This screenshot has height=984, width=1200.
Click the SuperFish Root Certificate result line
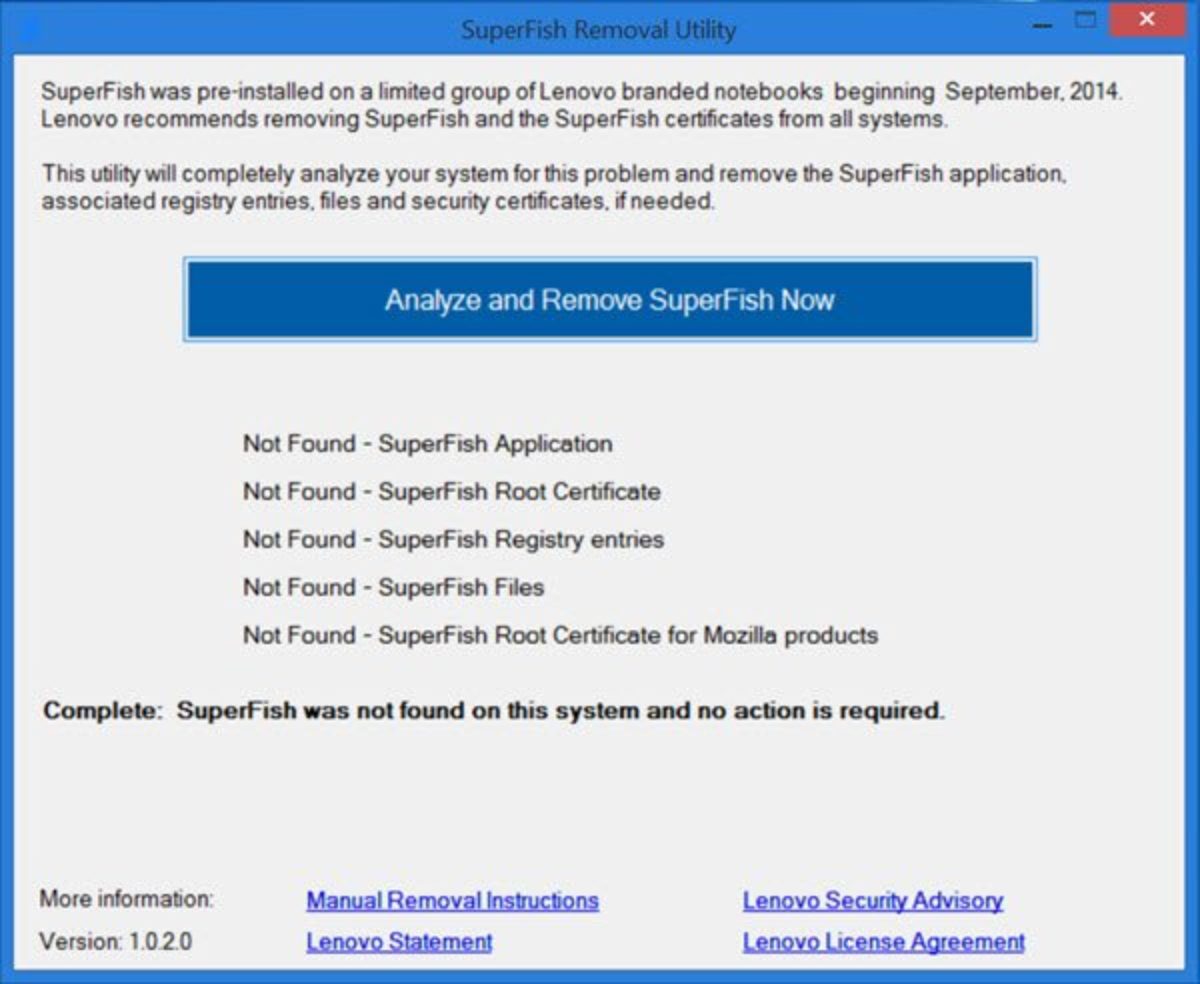(451, 492)
